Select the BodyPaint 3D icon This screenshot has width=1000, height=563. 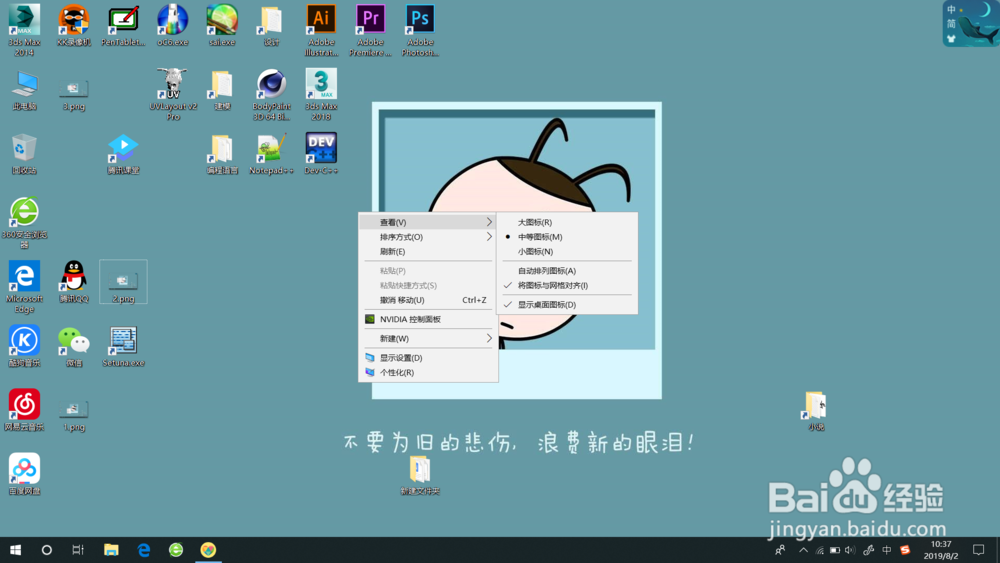tap(271, 94)
